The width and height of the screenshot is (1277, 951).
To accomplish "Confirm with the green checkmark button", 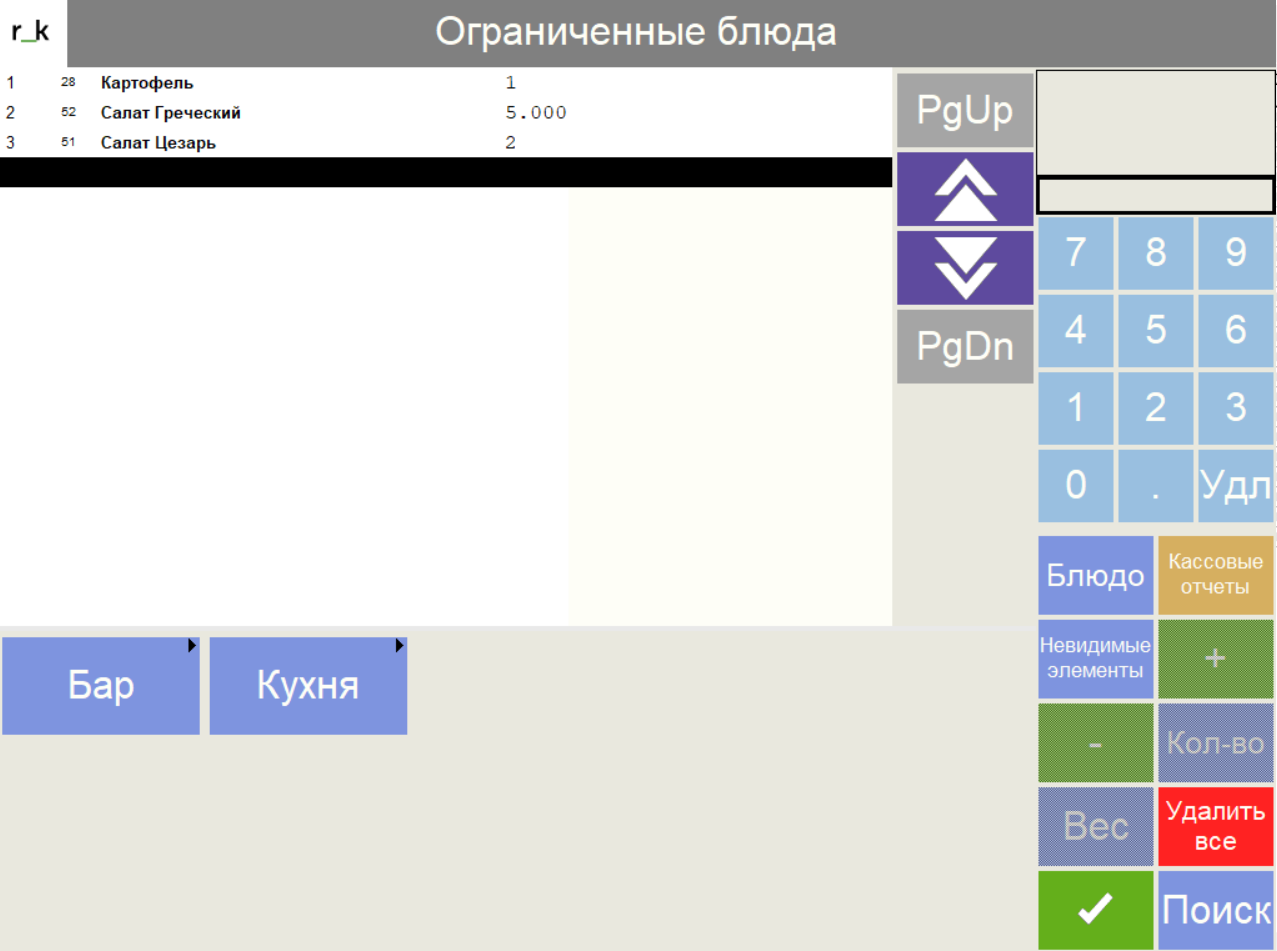I will coord(1096,909).
